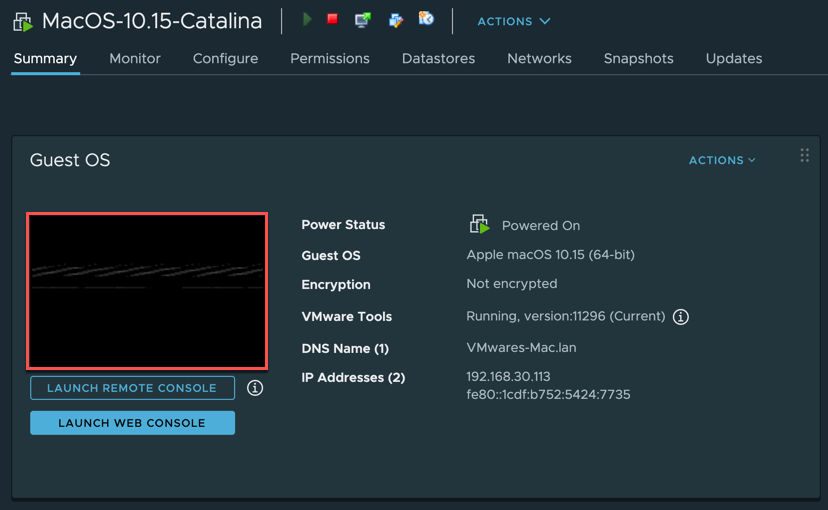Click the VMware Tools version info icon
Viewport: 828px width, 510px height.
681,317
